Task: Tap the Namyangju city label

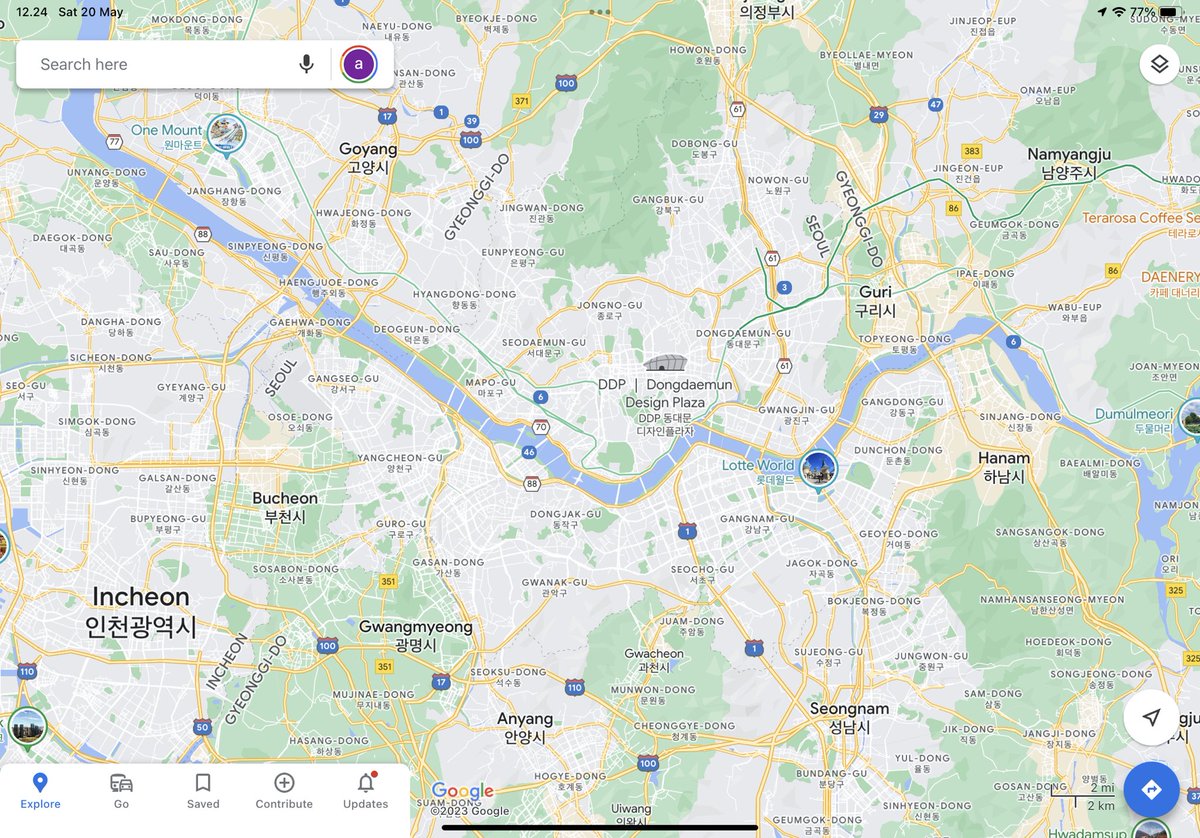Action: (x=1069, y=163)
